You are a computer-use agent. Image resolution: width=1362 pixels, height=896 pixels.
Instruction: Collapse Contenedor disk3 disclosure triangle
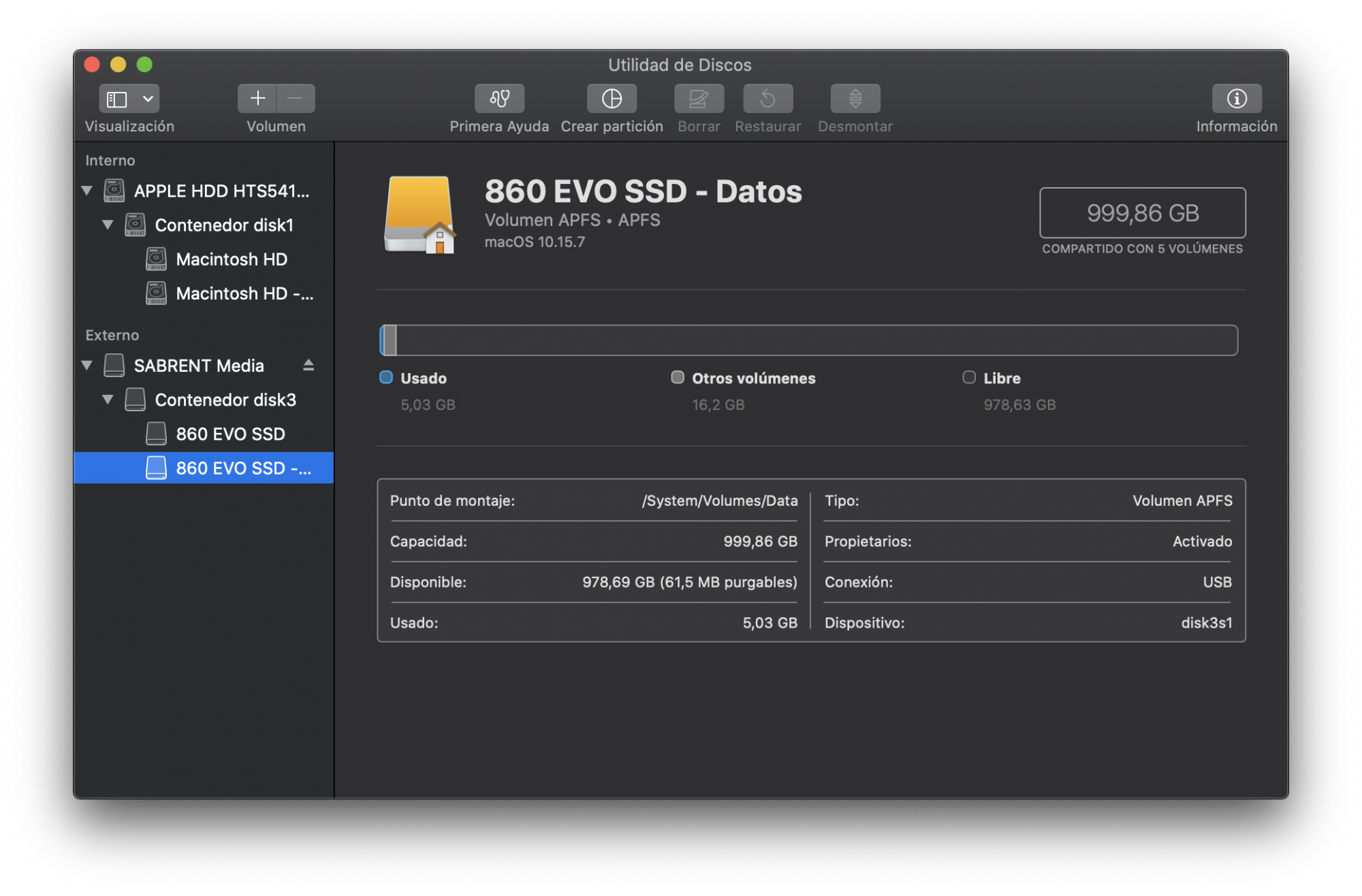[x=108, y=400]
